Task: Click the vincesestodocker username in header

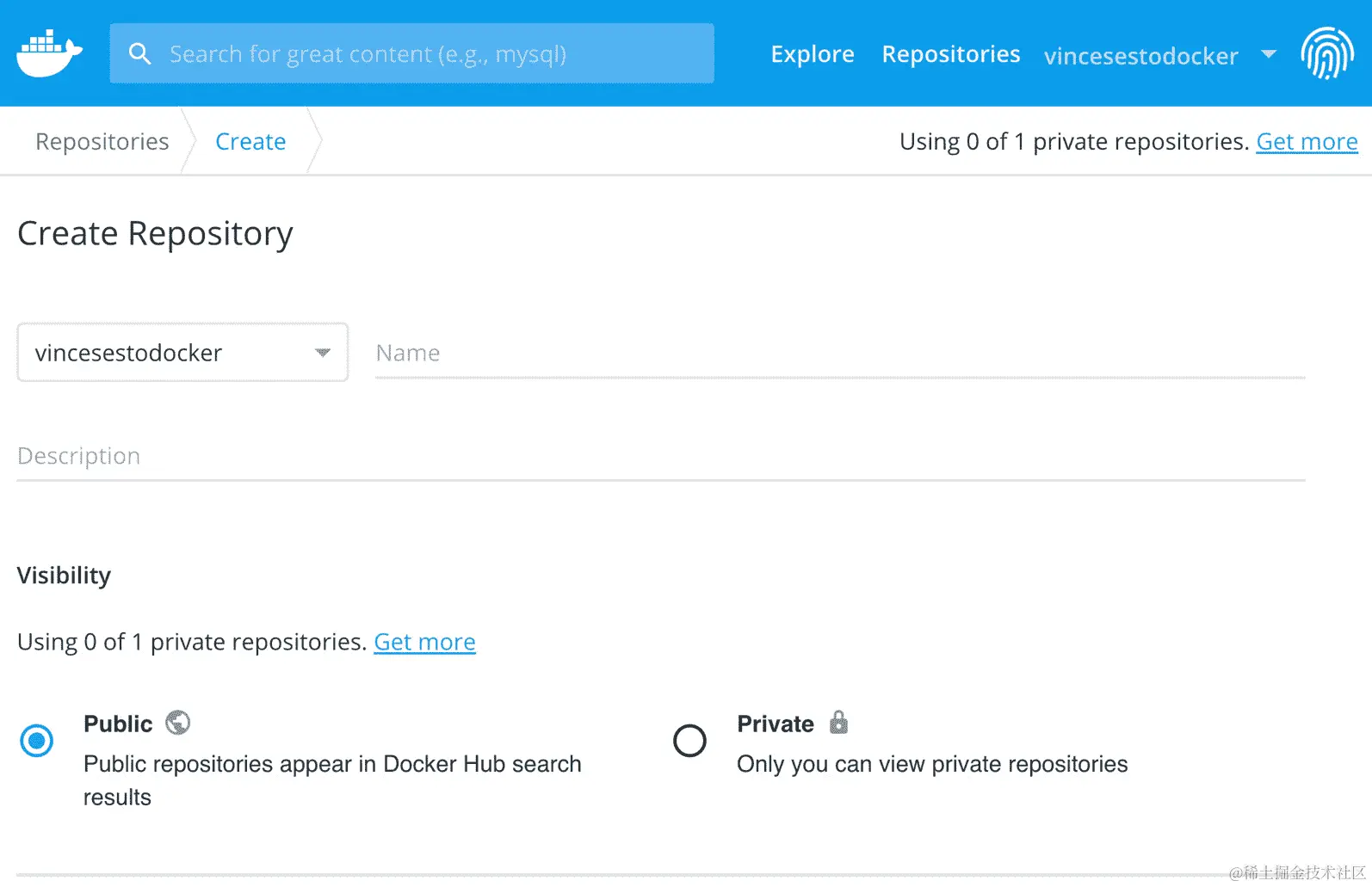Action: (x=1141, y=56)
